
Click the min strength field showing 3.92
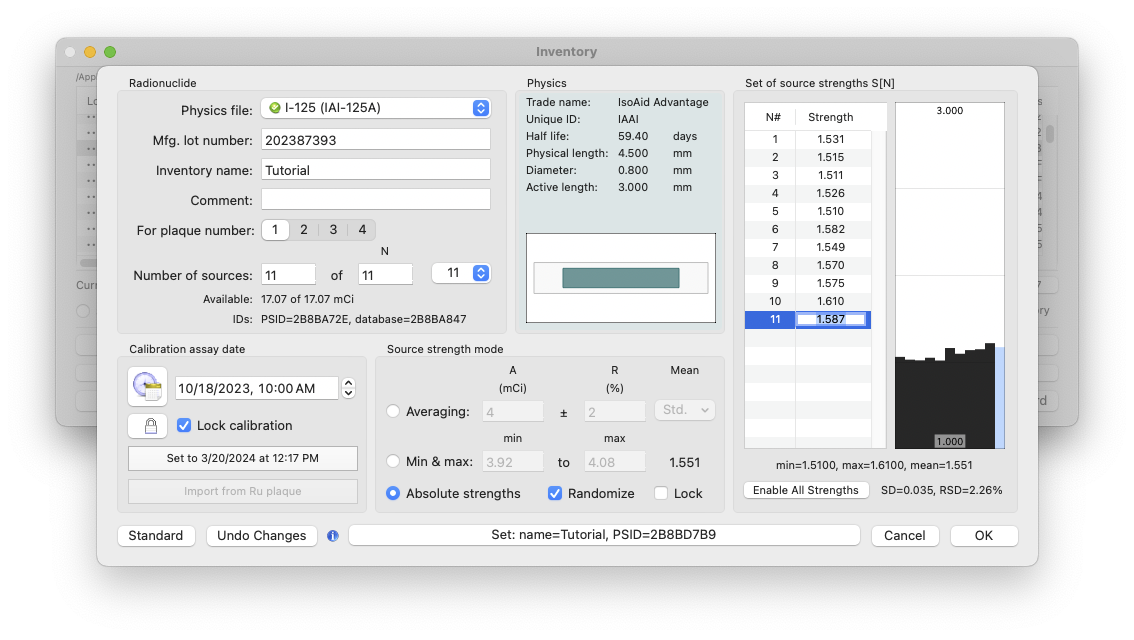[x=513, y=461]
